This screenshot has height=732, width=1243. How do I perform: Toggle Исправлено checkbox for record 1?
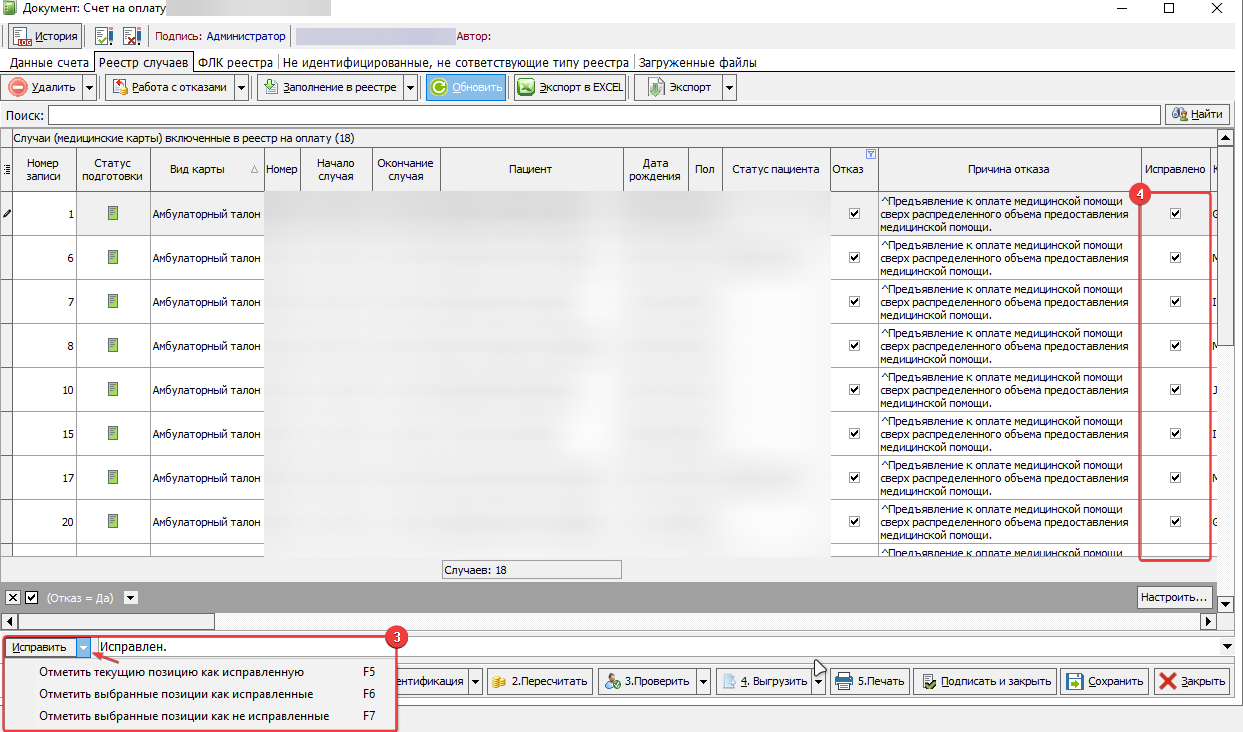pos(1175,213)
